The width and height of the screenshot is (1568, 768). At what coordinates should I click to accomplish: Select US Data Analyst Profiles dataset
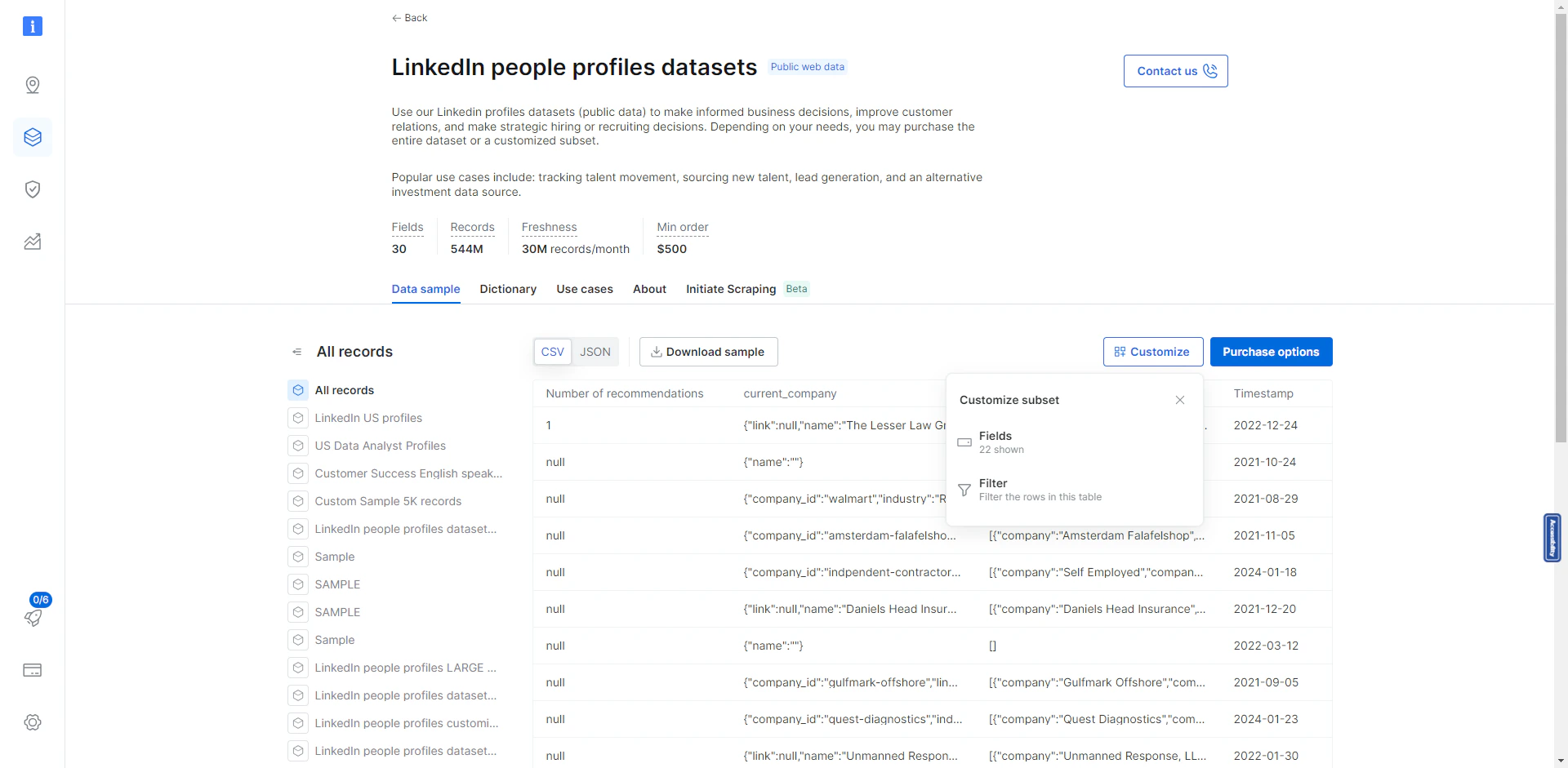tap(380, 446)
